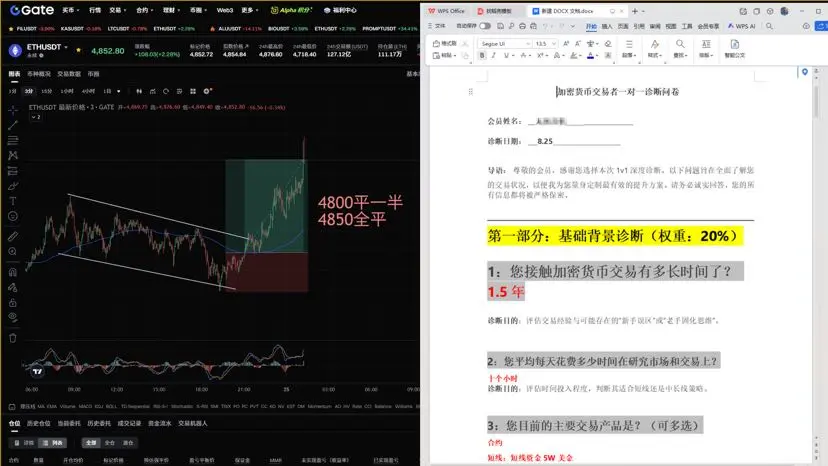Expand the 合约 menu dropdown
Viewport: 828px width, 466px height.
[152, 10]
